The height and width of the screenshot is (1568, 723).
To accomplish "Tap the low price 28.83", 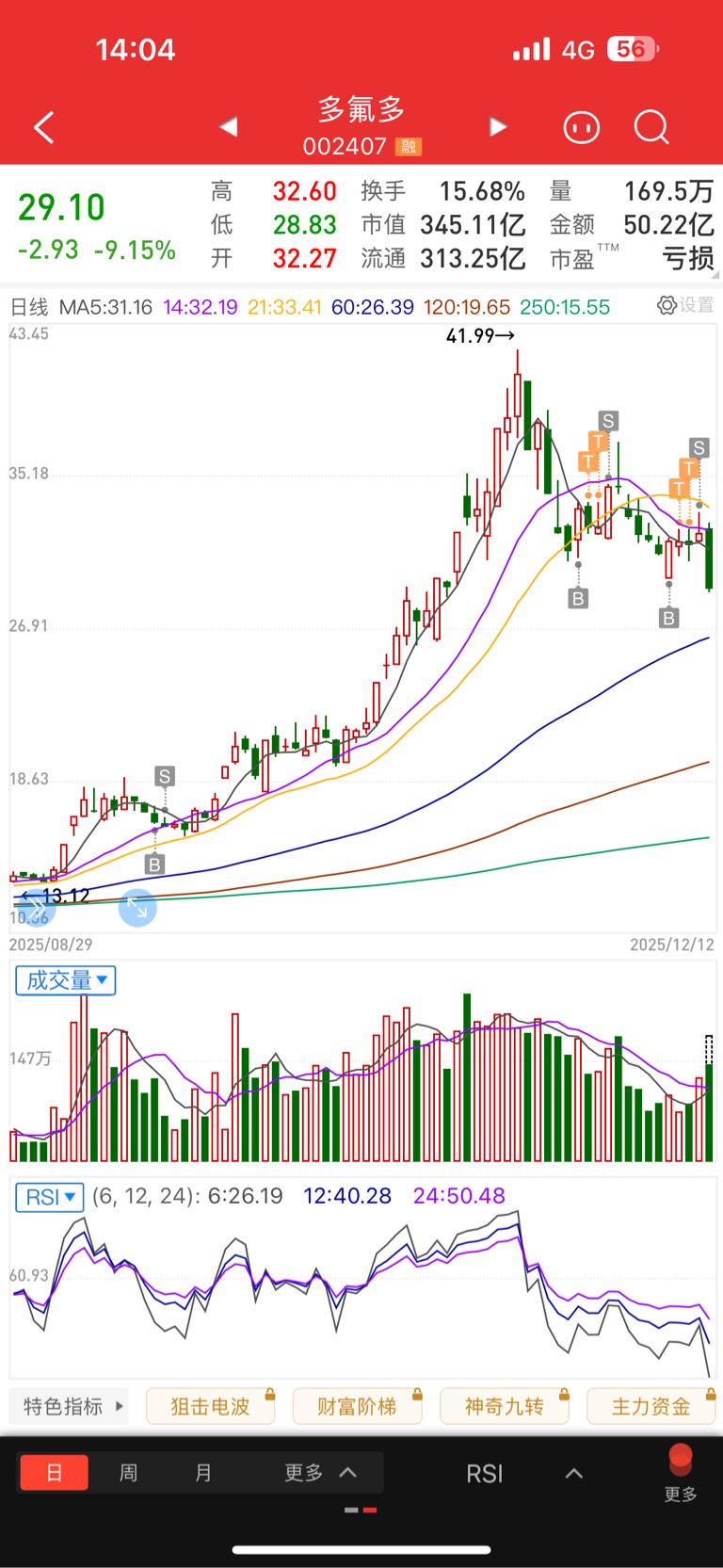I will pyautogui.click(x=304, y=224).
